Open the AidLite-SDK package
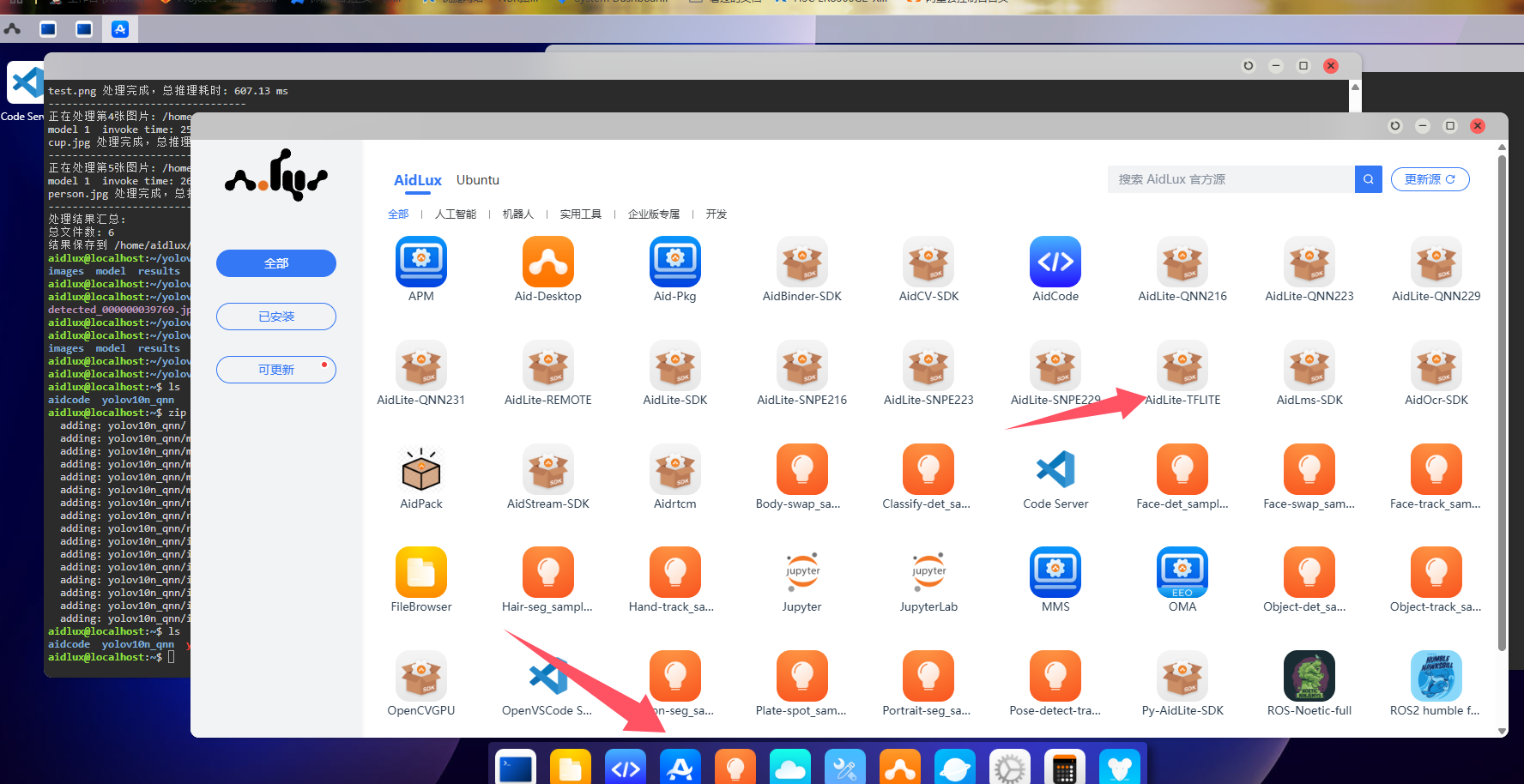The width and height of the screenshot is (1524, 784). point(675,365)
